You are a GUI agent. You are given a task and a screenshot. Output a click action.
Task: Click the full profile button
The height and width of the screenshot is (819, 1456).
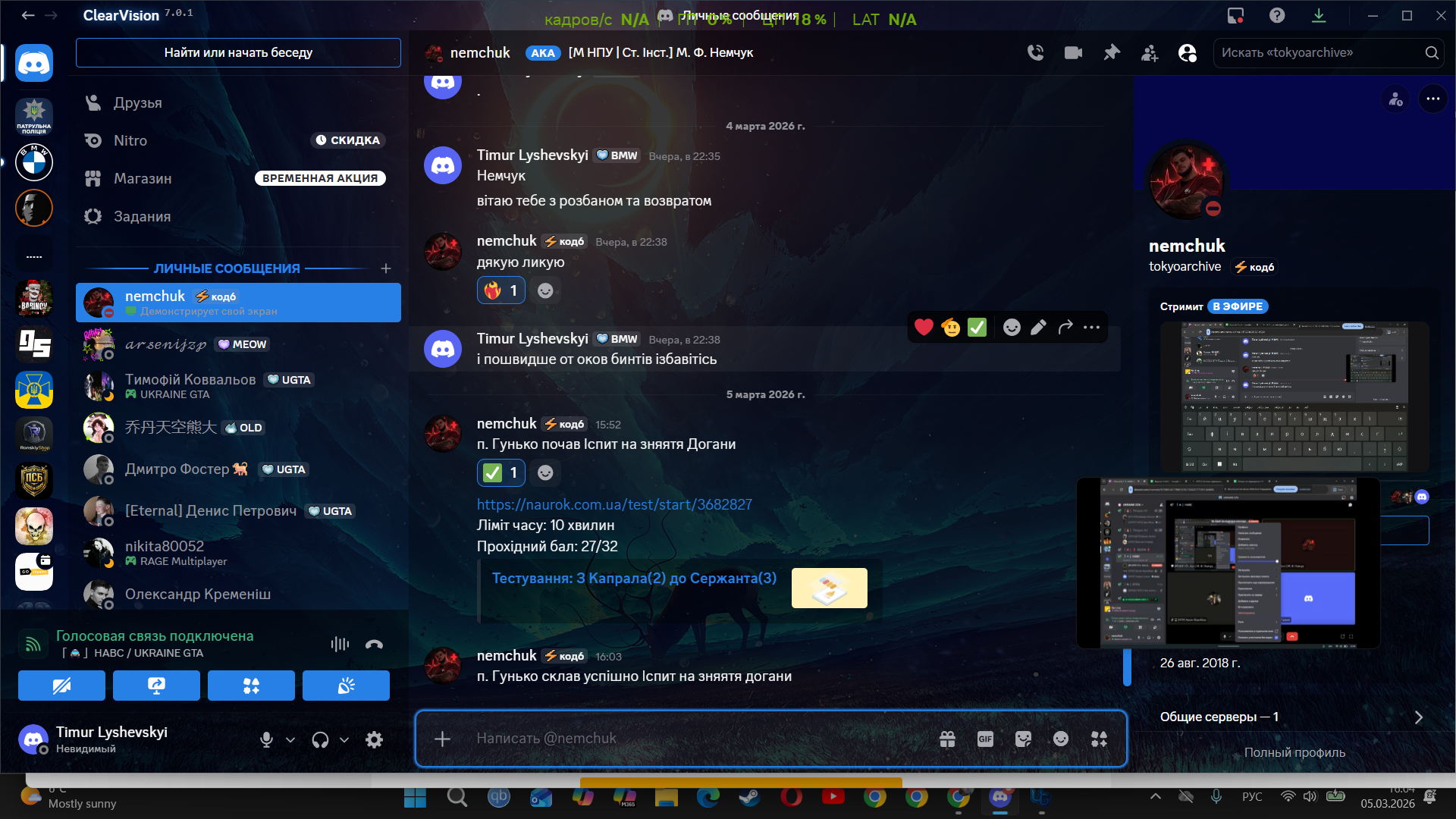point(1294,752)
